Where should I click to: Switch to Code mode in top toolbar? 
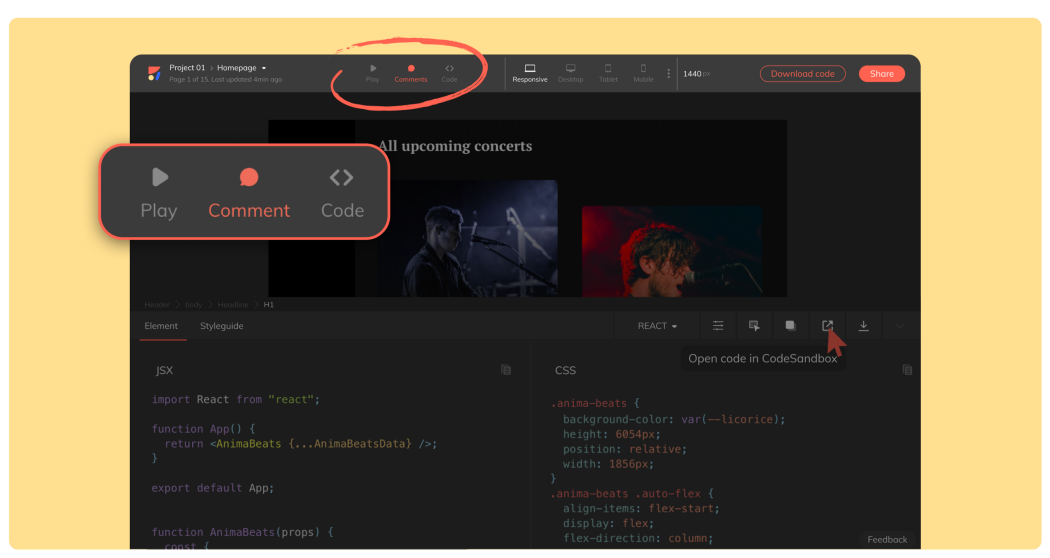click(x=449, y=69)
